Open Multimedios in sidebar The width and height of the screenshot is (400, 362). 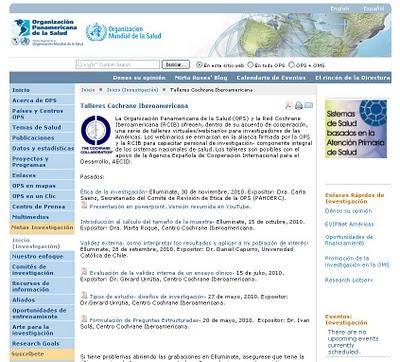[x=42, y=217]
